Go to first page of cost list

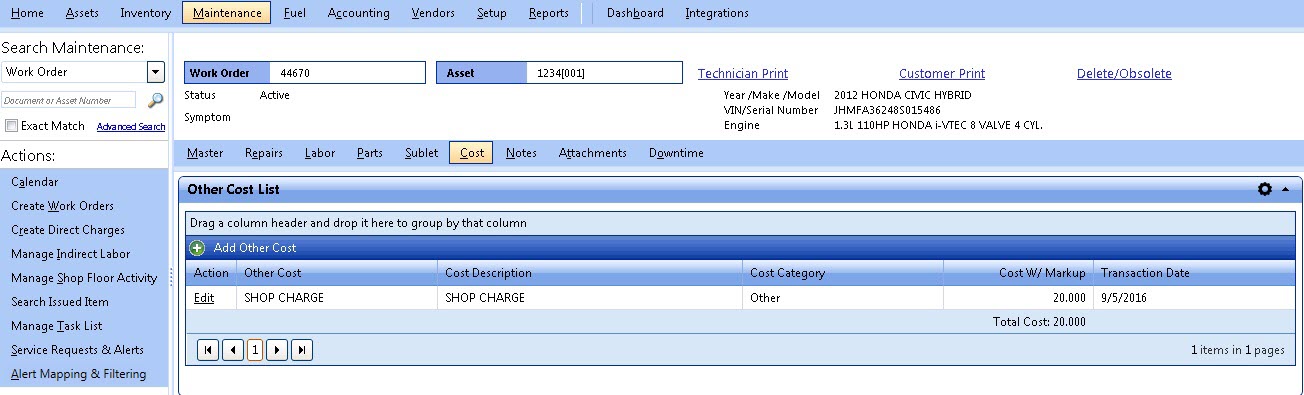[x=208, y=350]
